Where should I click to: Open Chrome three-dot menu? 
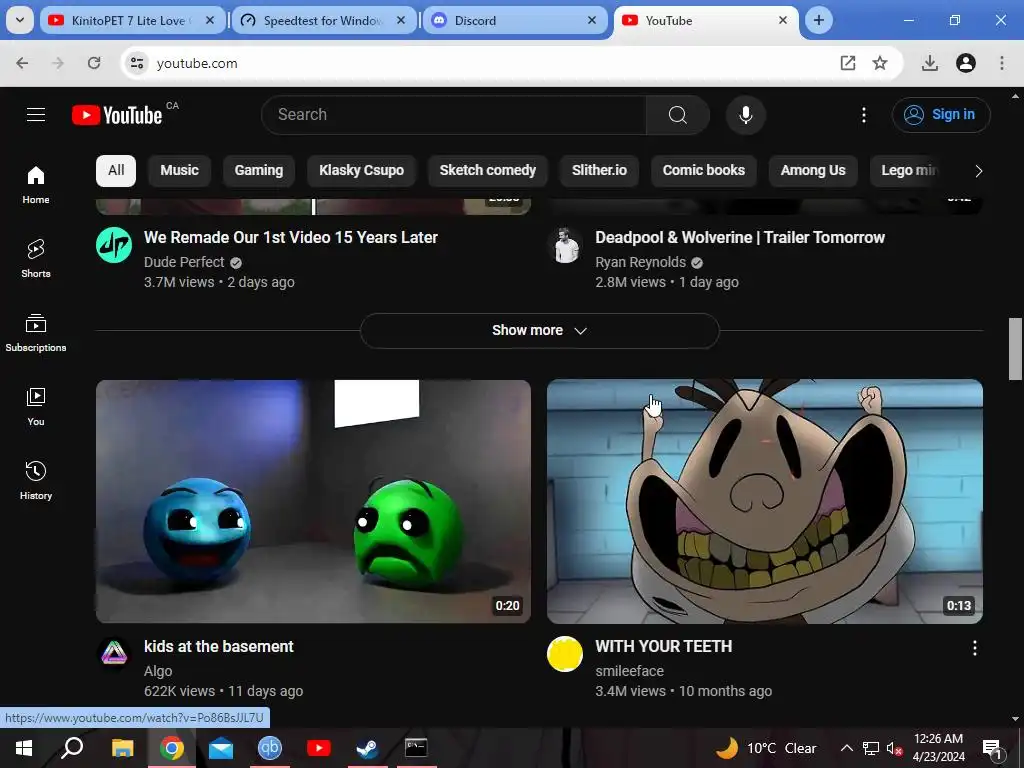click(x=1002, y=63)
